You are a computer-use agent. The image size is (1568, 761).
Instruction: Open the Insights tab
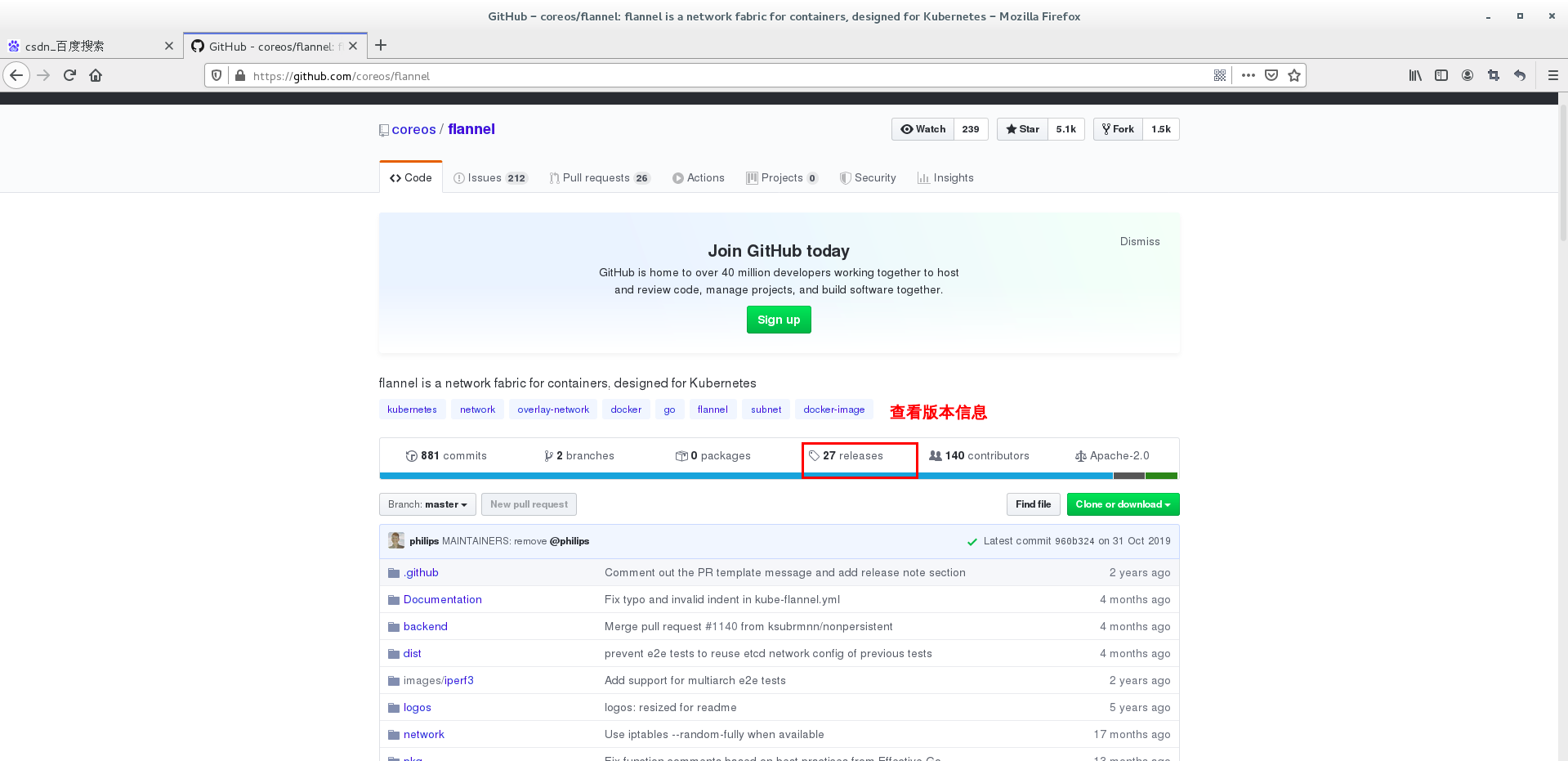[x=945, y=177]
